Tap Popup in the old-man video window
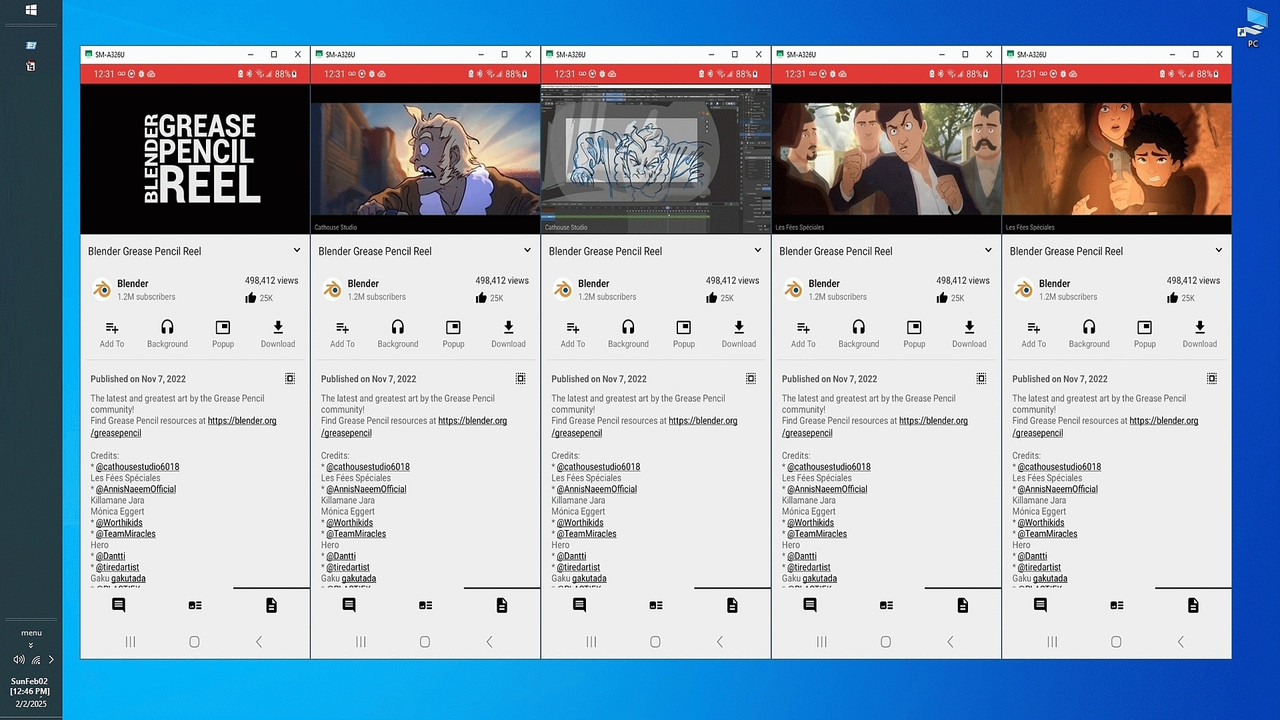Screen dimensions: 1280x720 tap(453, 334)
